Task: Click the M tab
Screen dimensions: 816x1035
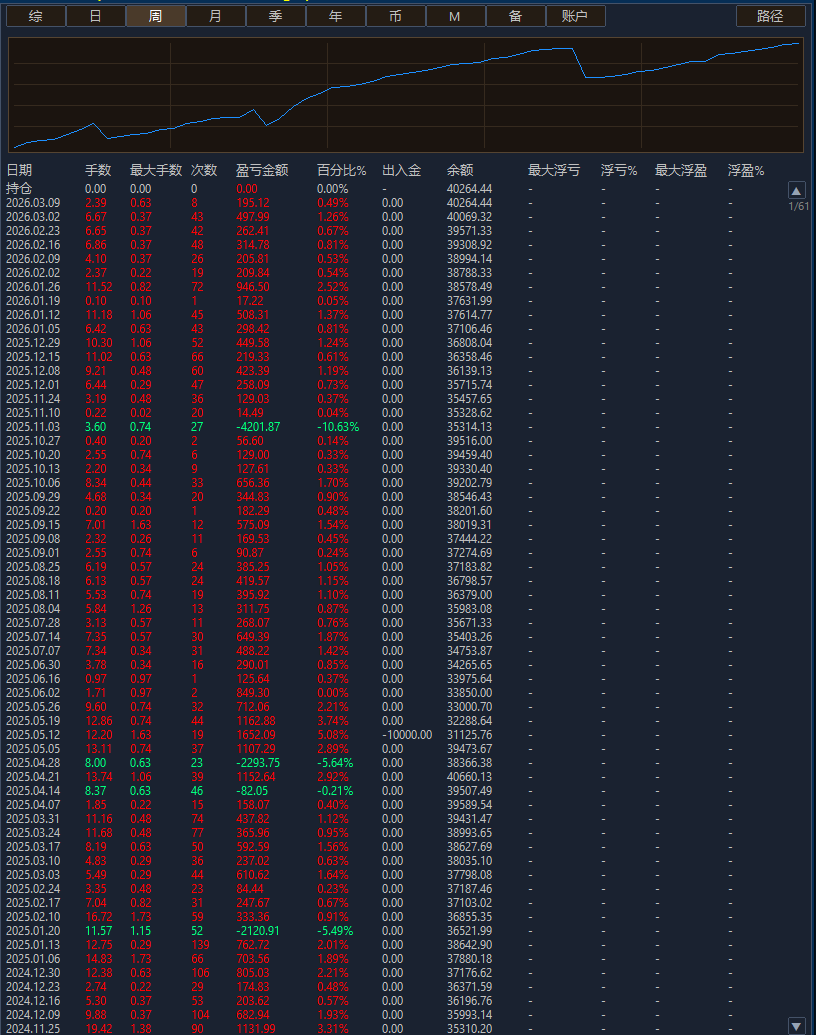Action: coord(455,16)
